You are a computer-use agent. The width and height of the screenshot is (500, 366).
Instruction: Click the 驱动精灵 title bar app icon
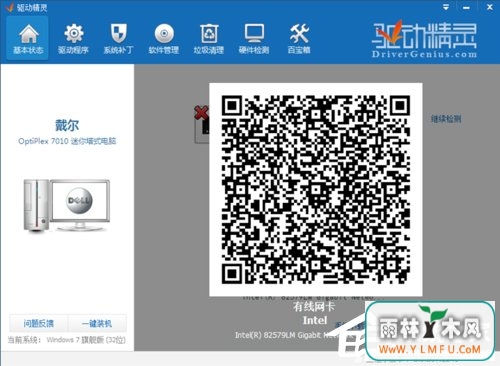click(x=9, y=7)
